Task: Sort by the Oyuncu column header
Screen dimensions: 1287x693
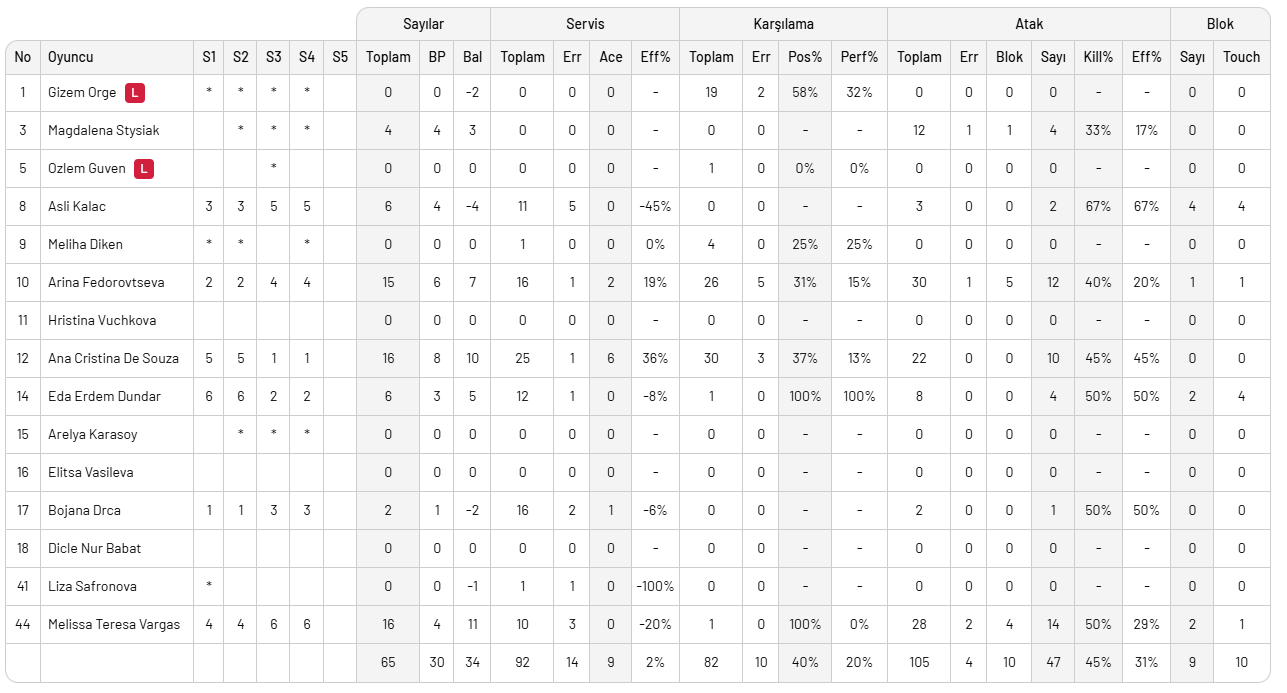Action: tap(71, 57)
